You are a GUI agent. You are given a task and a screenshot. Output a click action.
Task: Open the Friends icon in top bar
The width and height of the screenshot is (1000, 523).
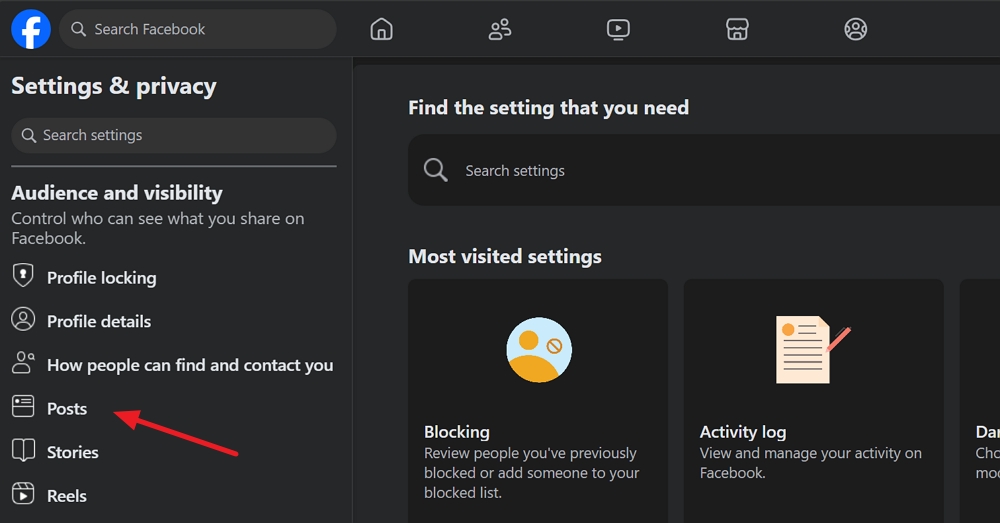point(500,29)
